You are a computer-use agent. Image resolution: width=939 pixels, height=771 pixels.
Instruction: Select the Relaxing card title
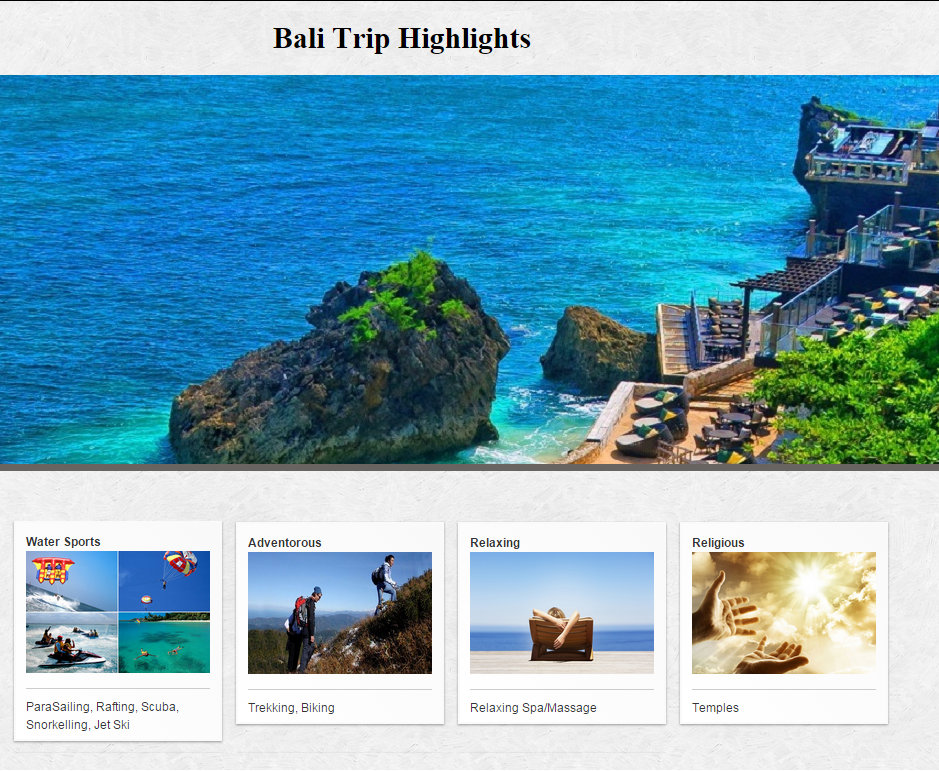(x=495, y=543)
